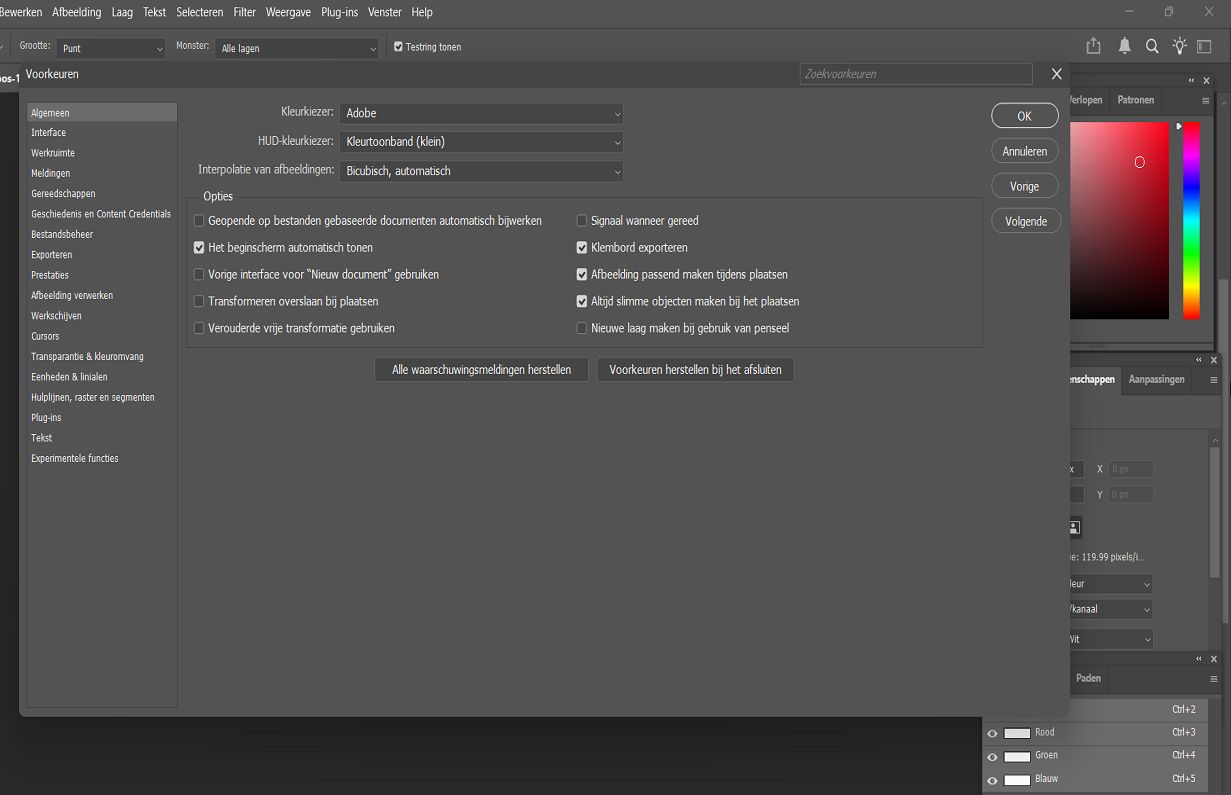Open the Monster Alle lagen dropdown
The image size is (1231, 795).
pos(298,48)
